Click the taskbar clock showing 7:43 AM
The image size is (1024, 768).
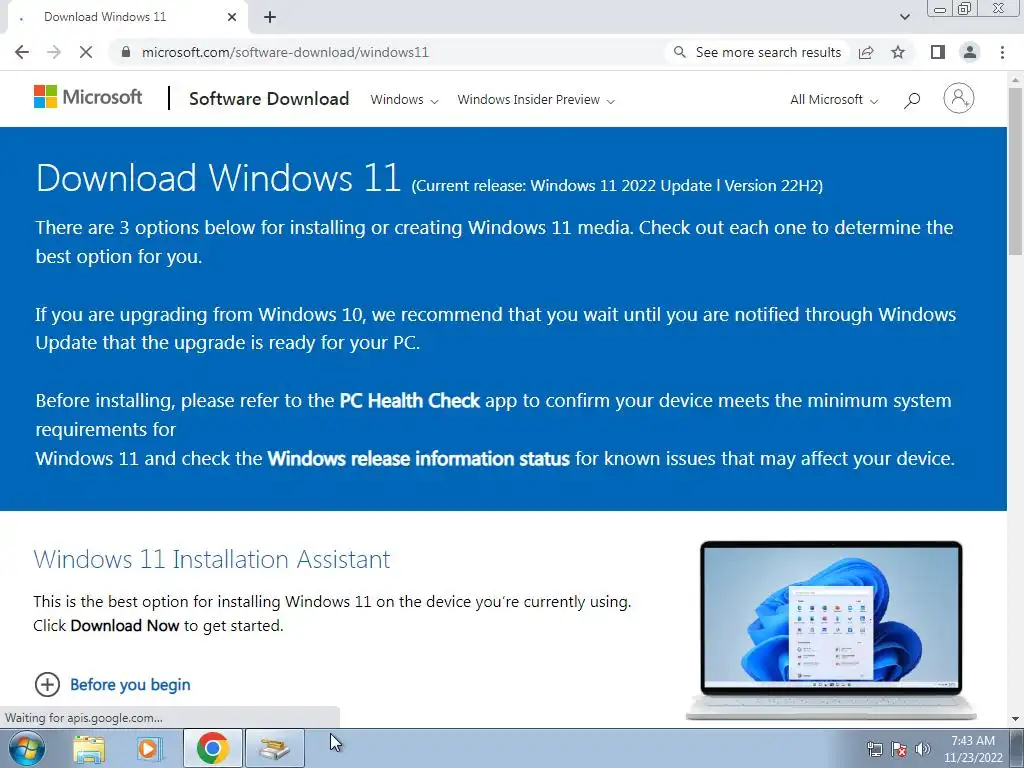(x=973, y=749)
